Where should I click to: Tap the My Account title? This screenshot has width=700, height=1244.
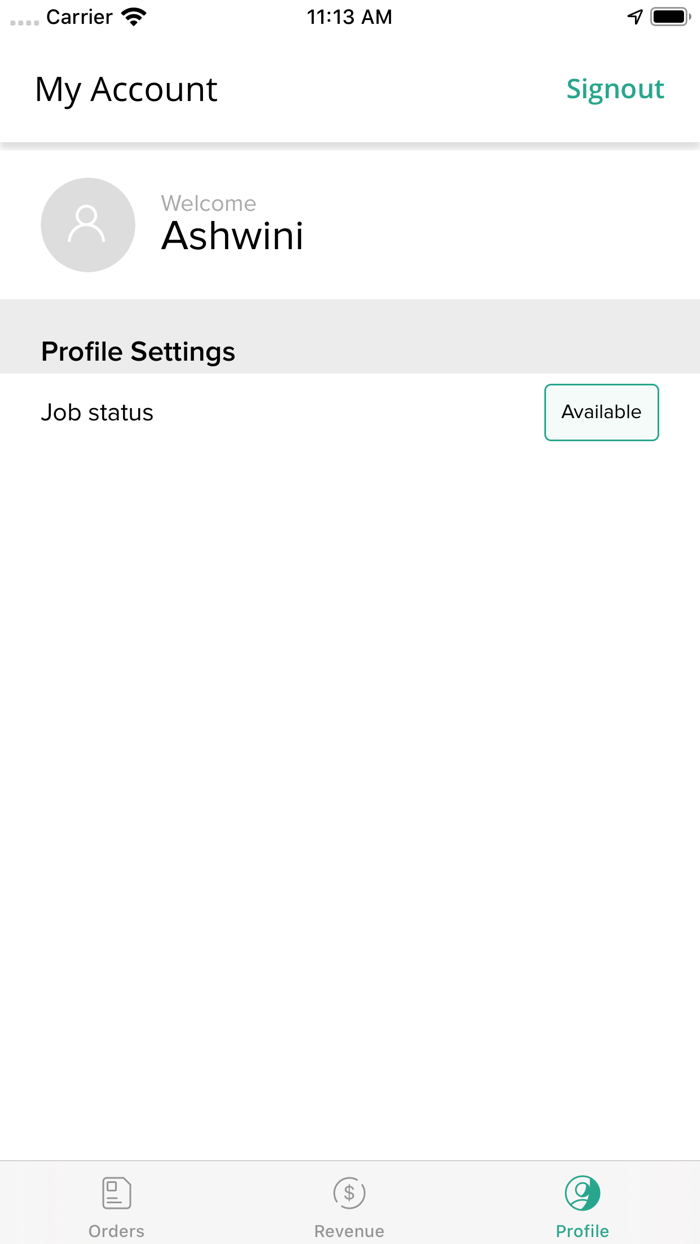coord(126,90)
